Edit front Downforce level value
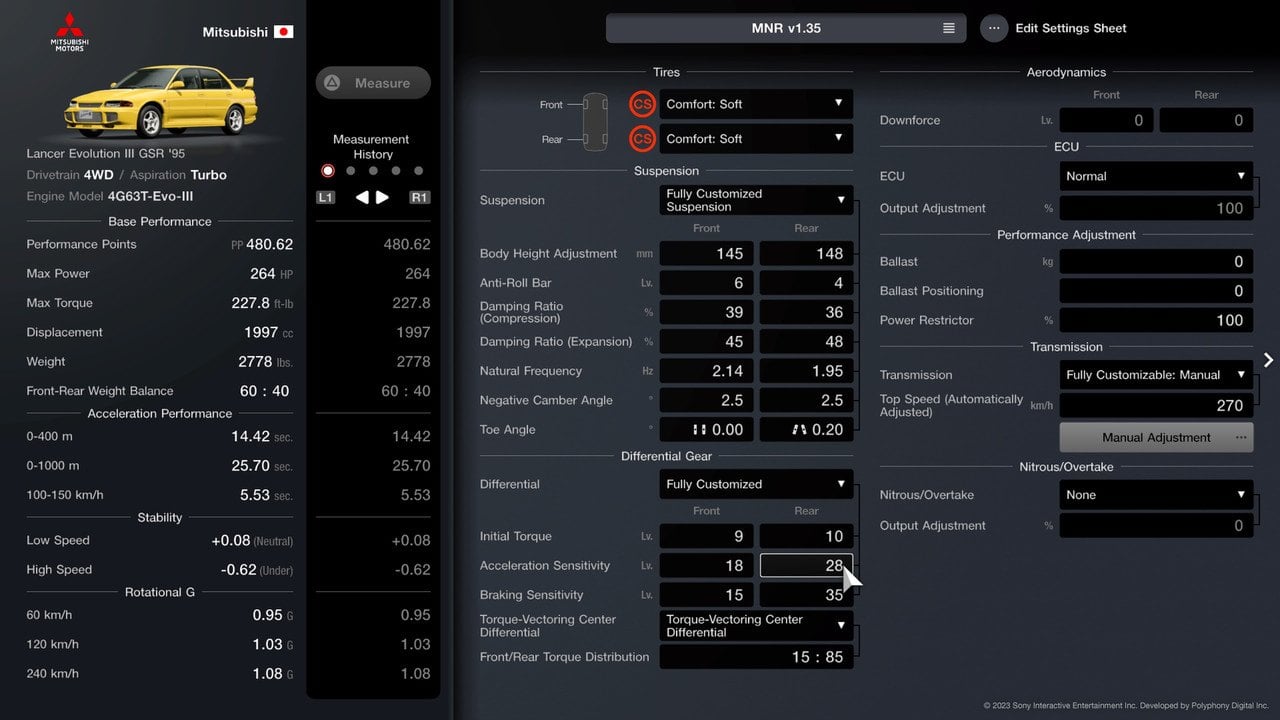This screenshot has height=720, width=1280. (x=1106, y=120)
